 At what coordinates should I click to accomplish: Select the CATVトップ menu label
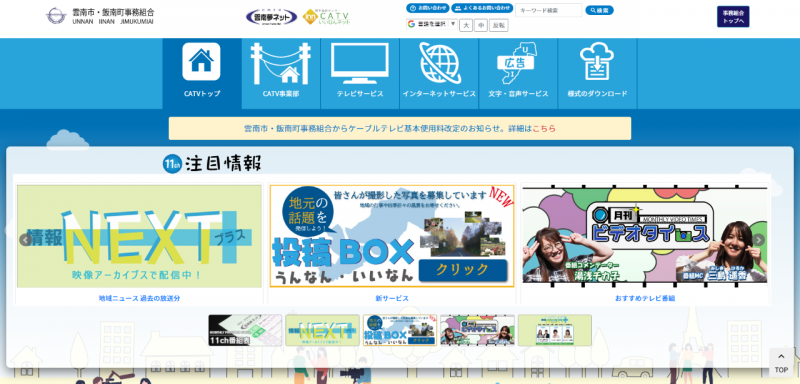202,94
